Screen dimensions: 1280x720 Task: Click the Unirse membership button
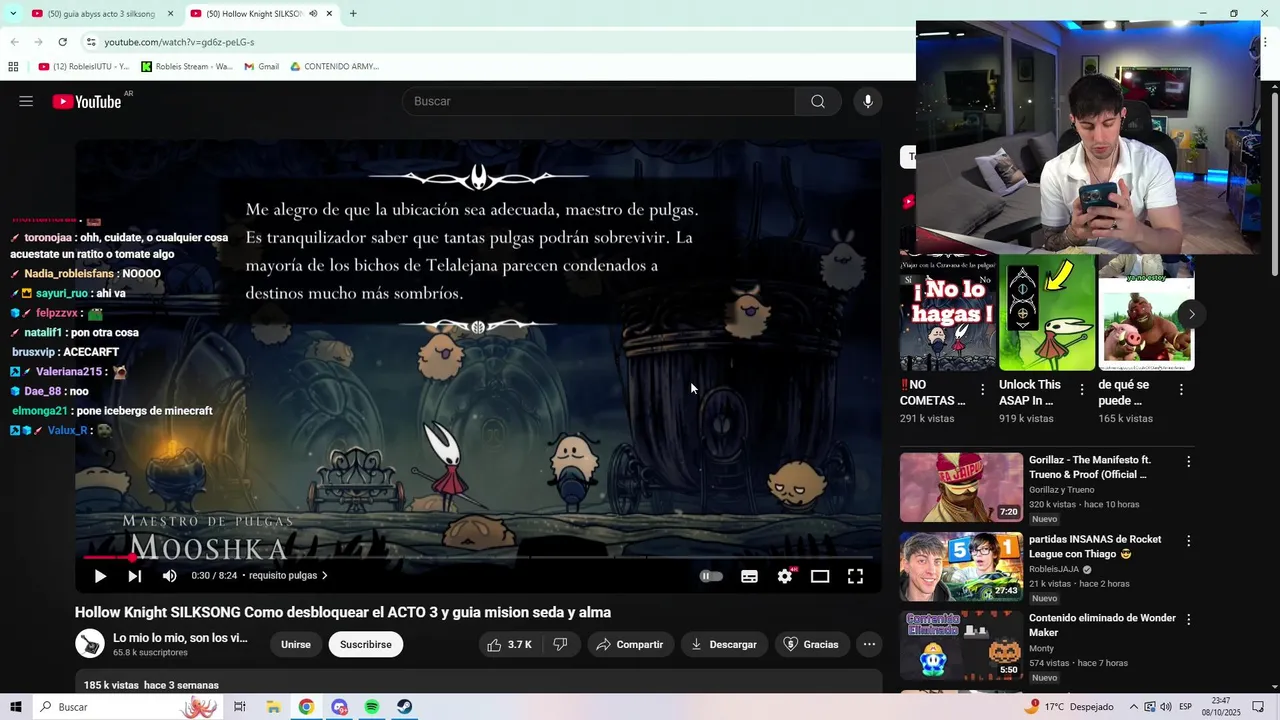pyautogui.click(x=296, y=645)
